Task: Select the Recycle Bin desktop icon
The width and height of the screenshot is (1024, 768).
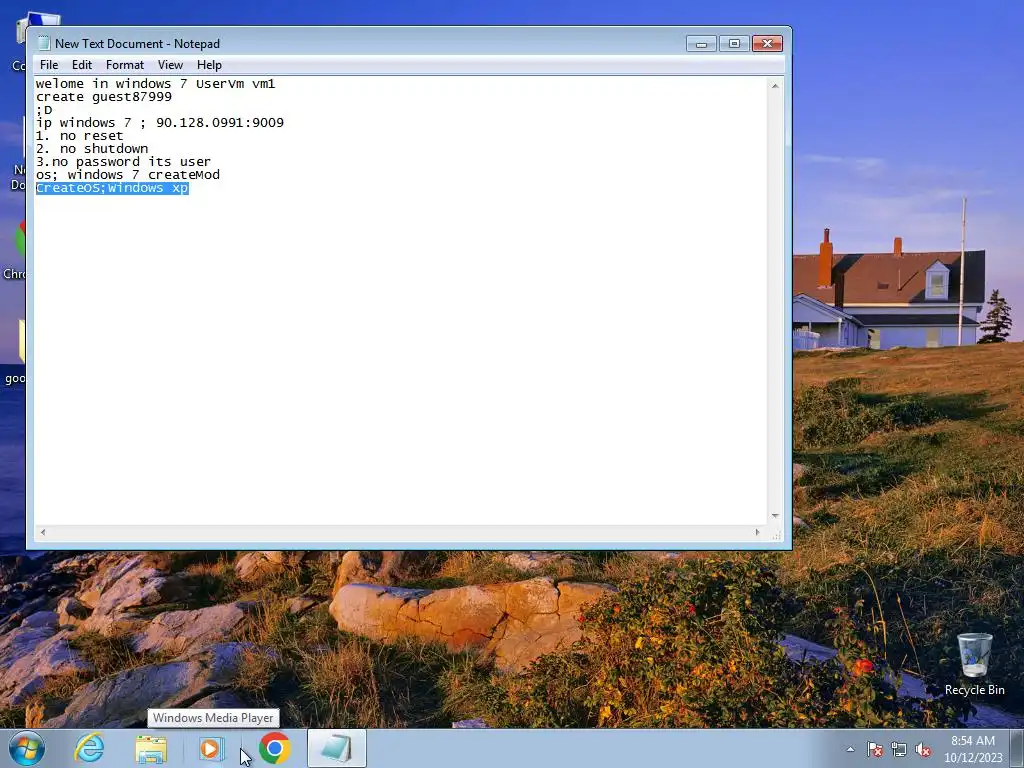Action: click(974, 664)
